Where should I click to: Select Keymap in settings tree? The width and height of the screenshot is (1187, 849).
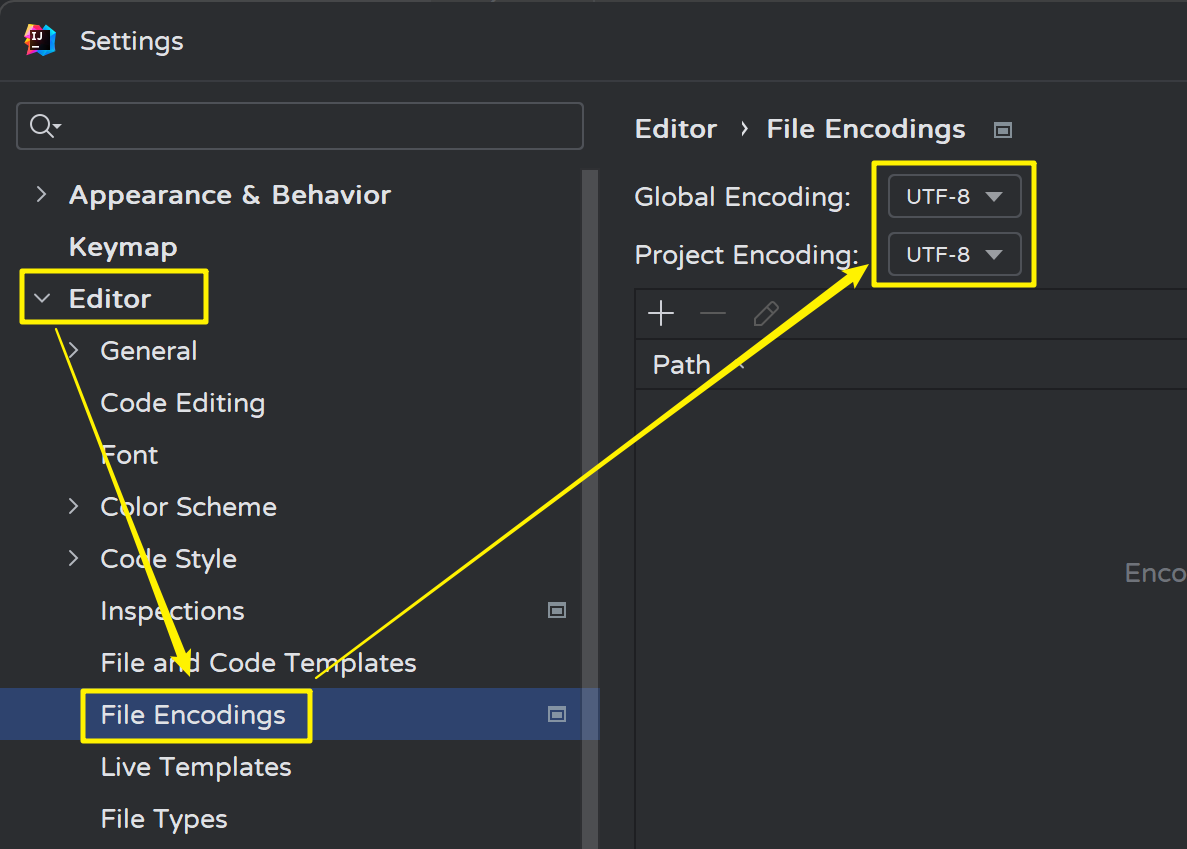tap(123, 247)
